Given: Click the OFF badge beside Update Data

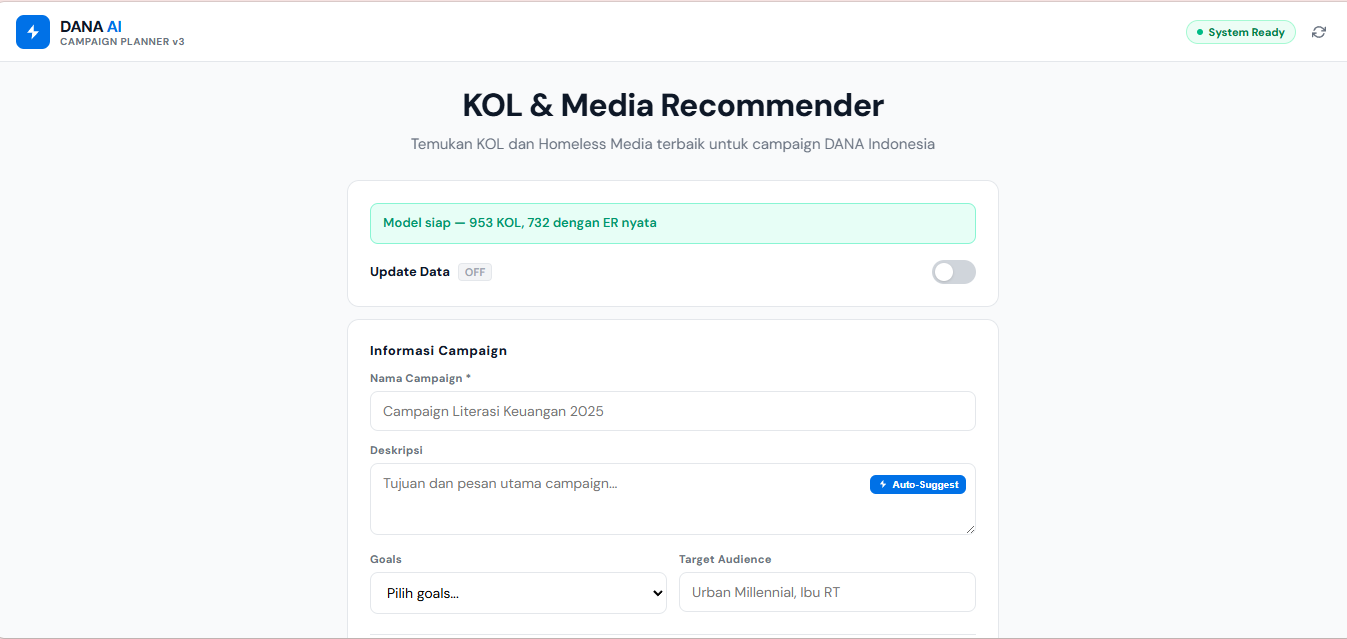Looking at the screenshot, I should (475, 272).
